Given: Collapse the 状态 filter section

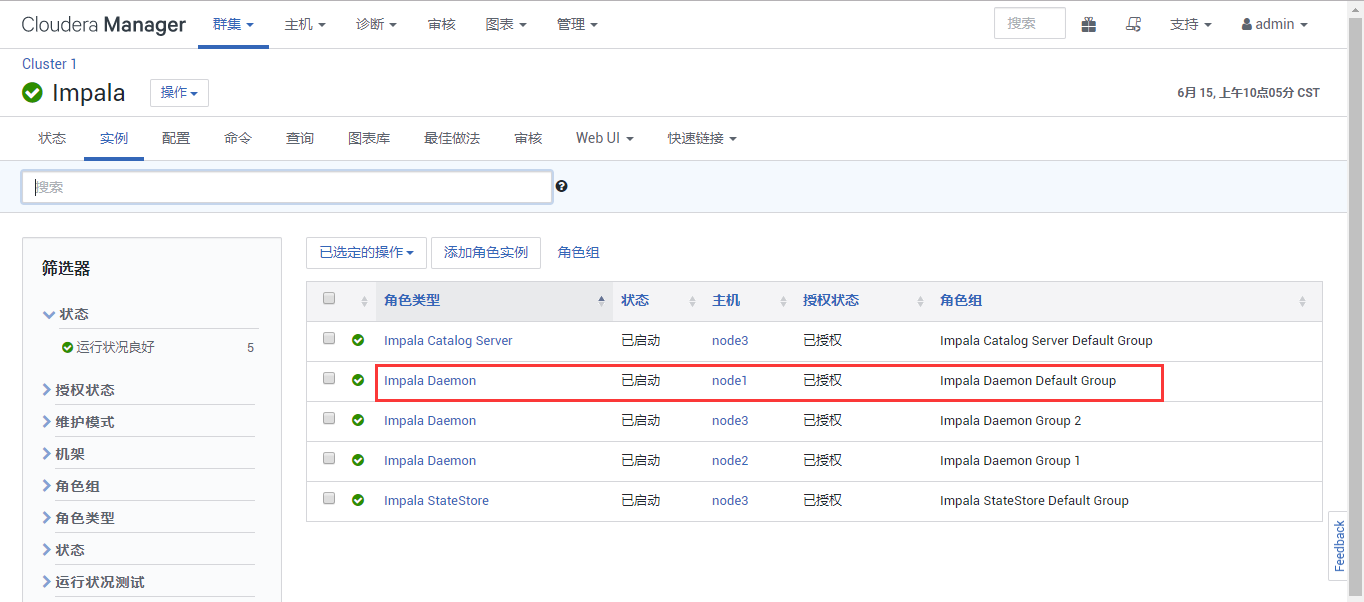Looking at the screenshot, I should tap(66, 314).
